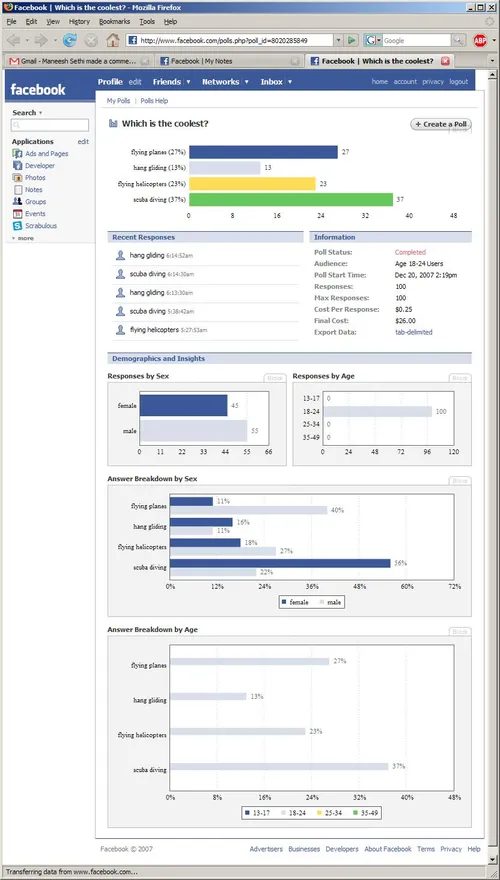Click the browser home icon
The image size is (500, 880).
tap(113, 40)
